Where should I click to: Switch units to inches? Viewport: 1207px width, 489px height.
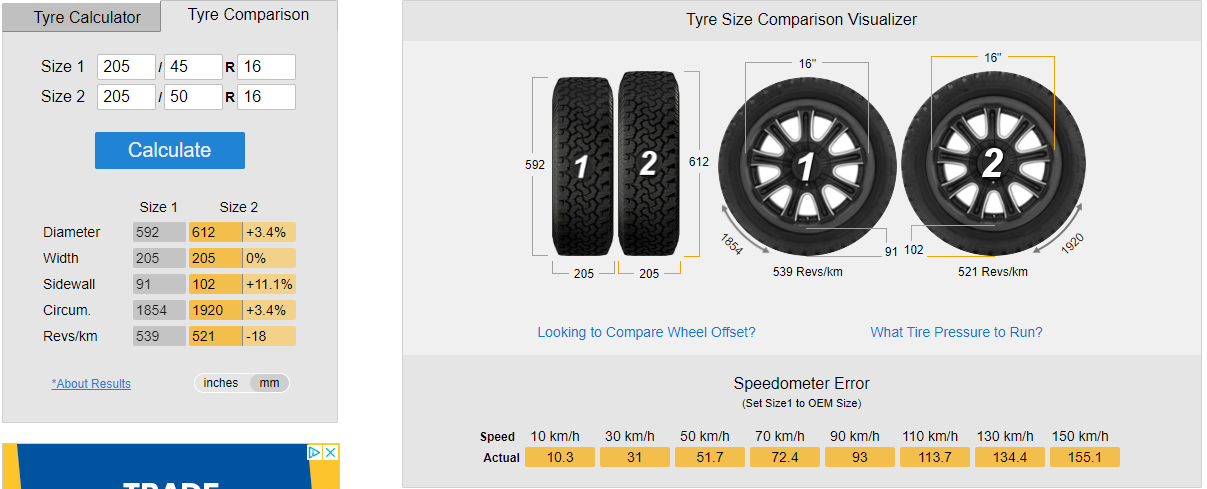point(221,383)
